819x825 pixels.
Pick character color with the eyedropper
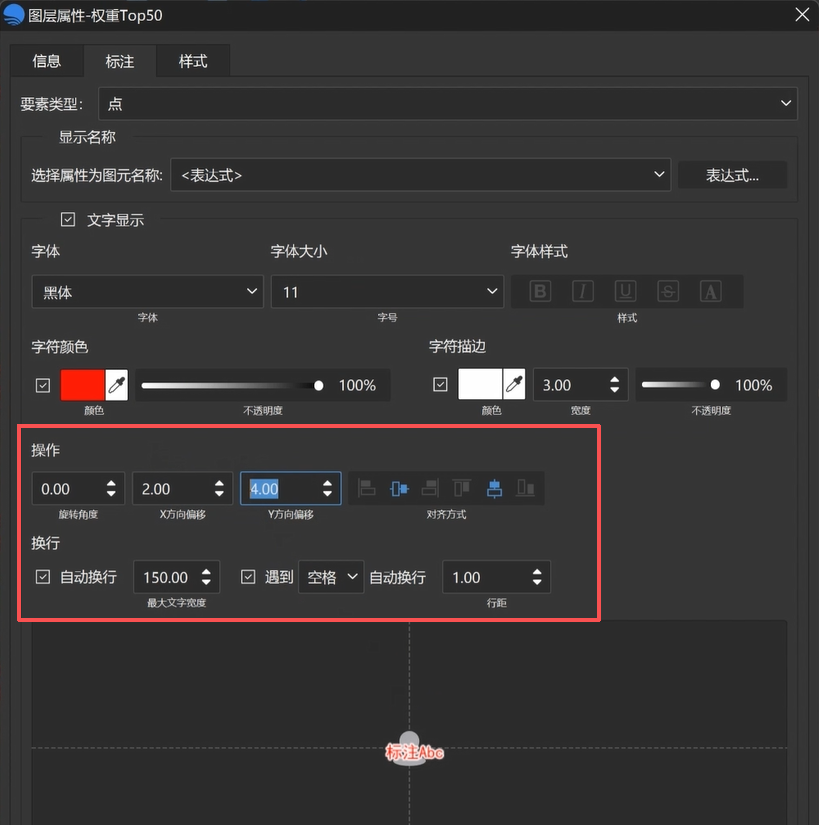pyautogui.click(x=117, y=385)
